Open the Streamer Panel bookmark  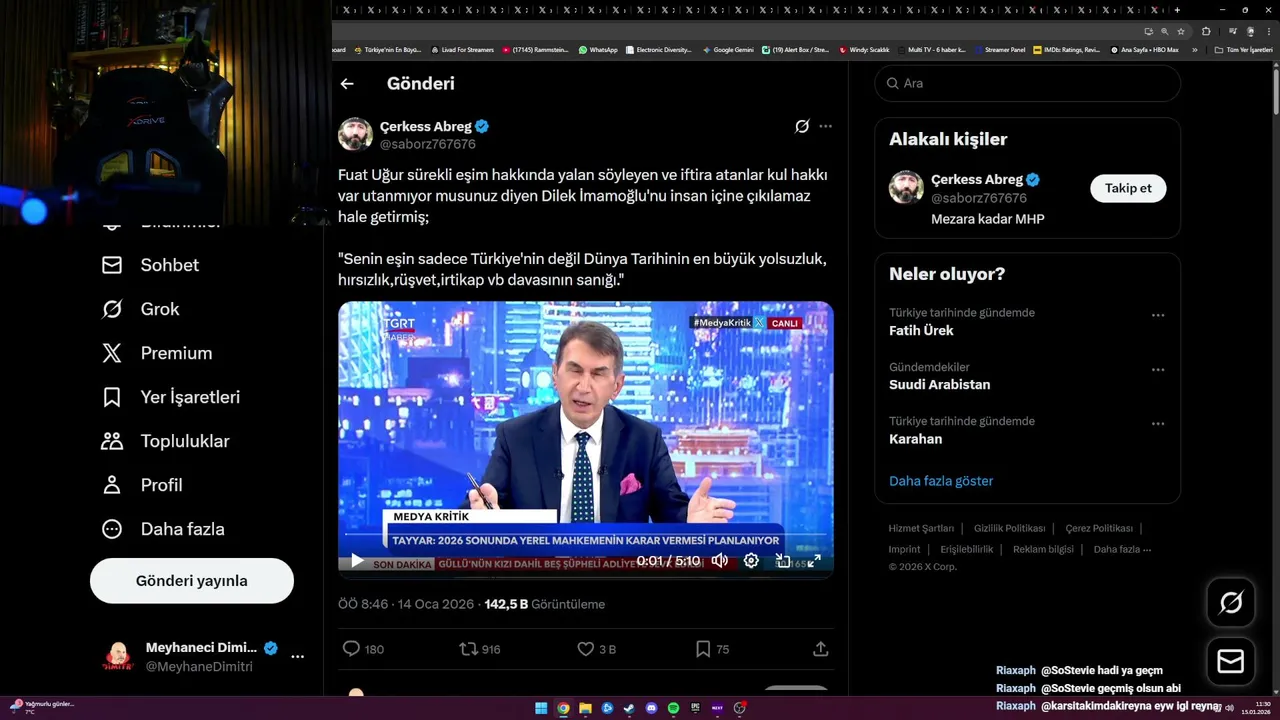coord(1000,49)
